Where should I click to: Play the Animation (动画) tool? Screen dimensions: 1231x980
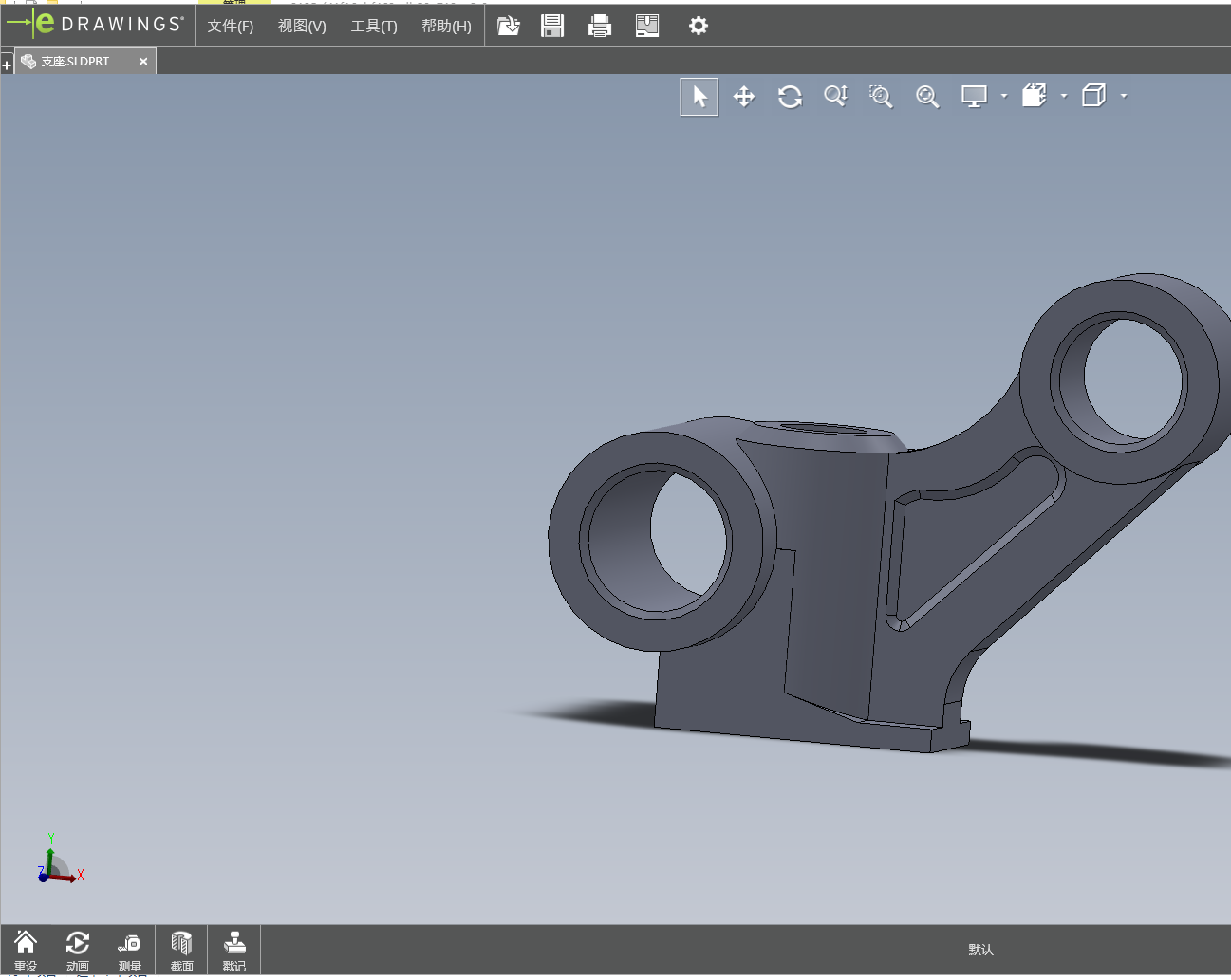[x=78, y=950]
